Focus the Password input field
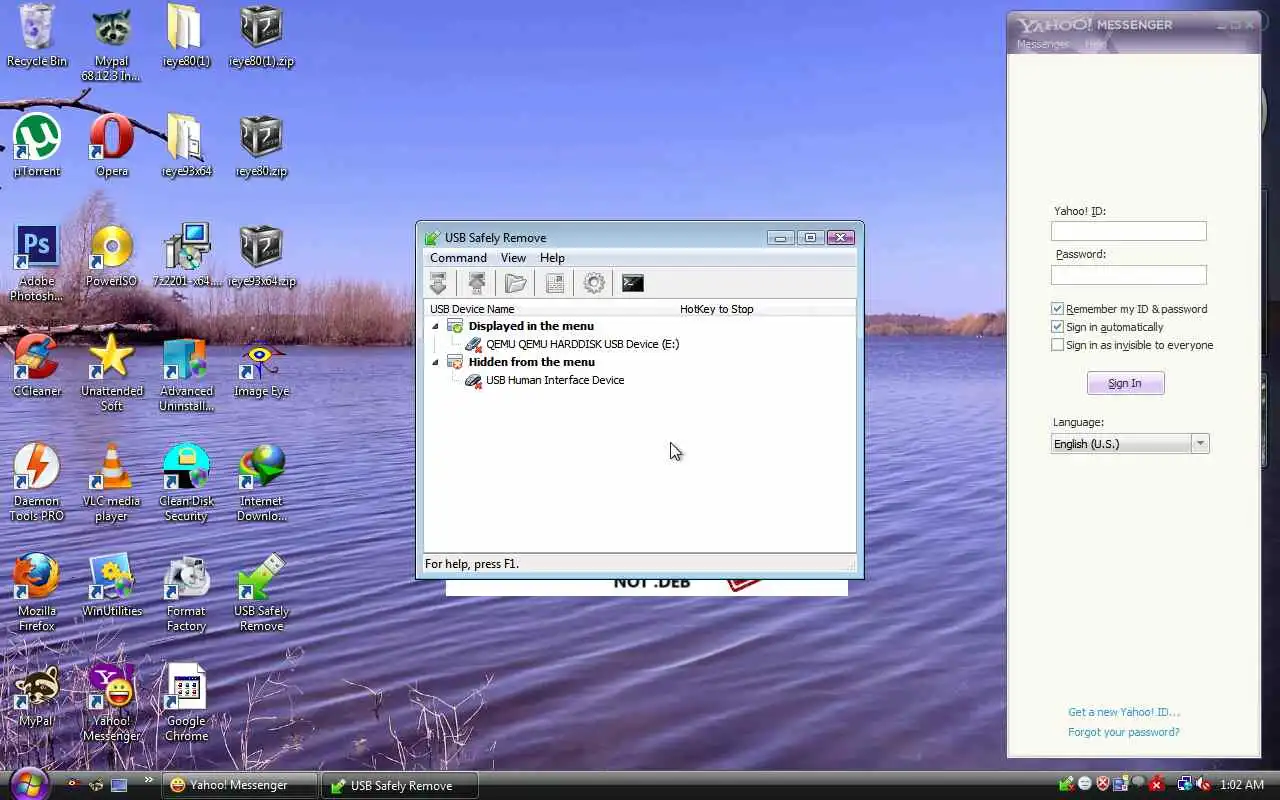This screenshot has width=1280, height=800. point(1128,275)
